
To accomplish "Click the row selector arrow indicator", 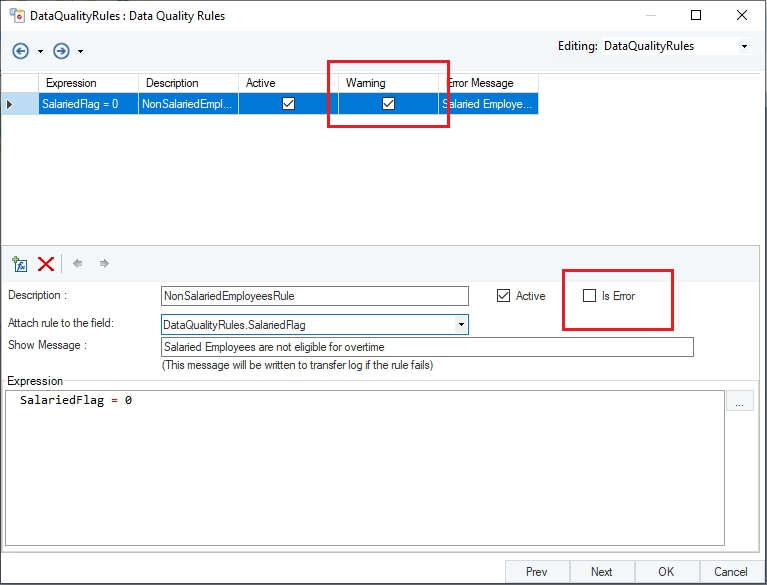I will pos(10,103).
